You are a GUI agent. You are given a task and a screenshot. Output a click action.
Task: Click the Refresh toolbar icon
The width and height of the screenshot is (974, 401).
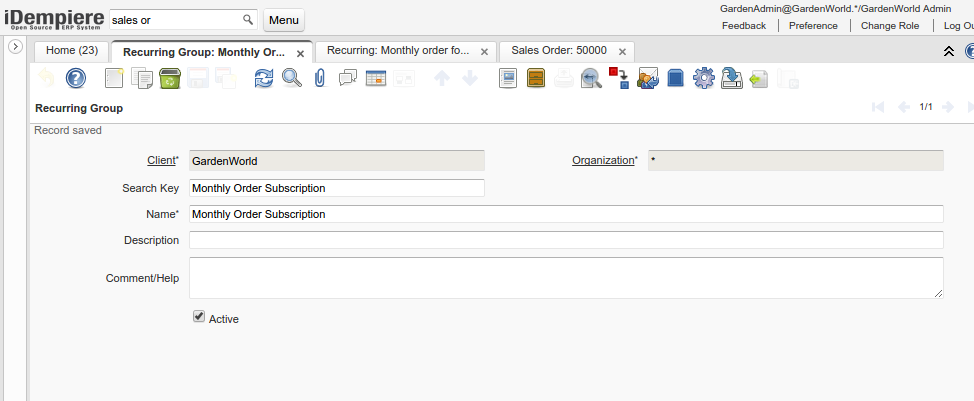click(263, 78)
